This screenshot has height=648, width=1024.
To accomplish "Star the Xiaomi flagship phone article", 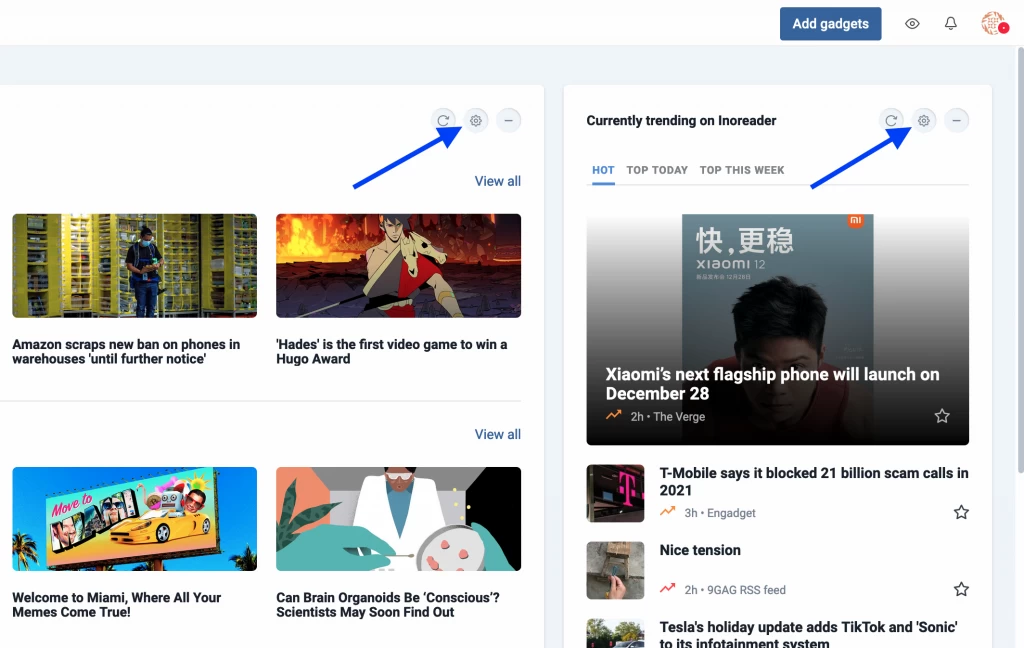I will point(942,416).
